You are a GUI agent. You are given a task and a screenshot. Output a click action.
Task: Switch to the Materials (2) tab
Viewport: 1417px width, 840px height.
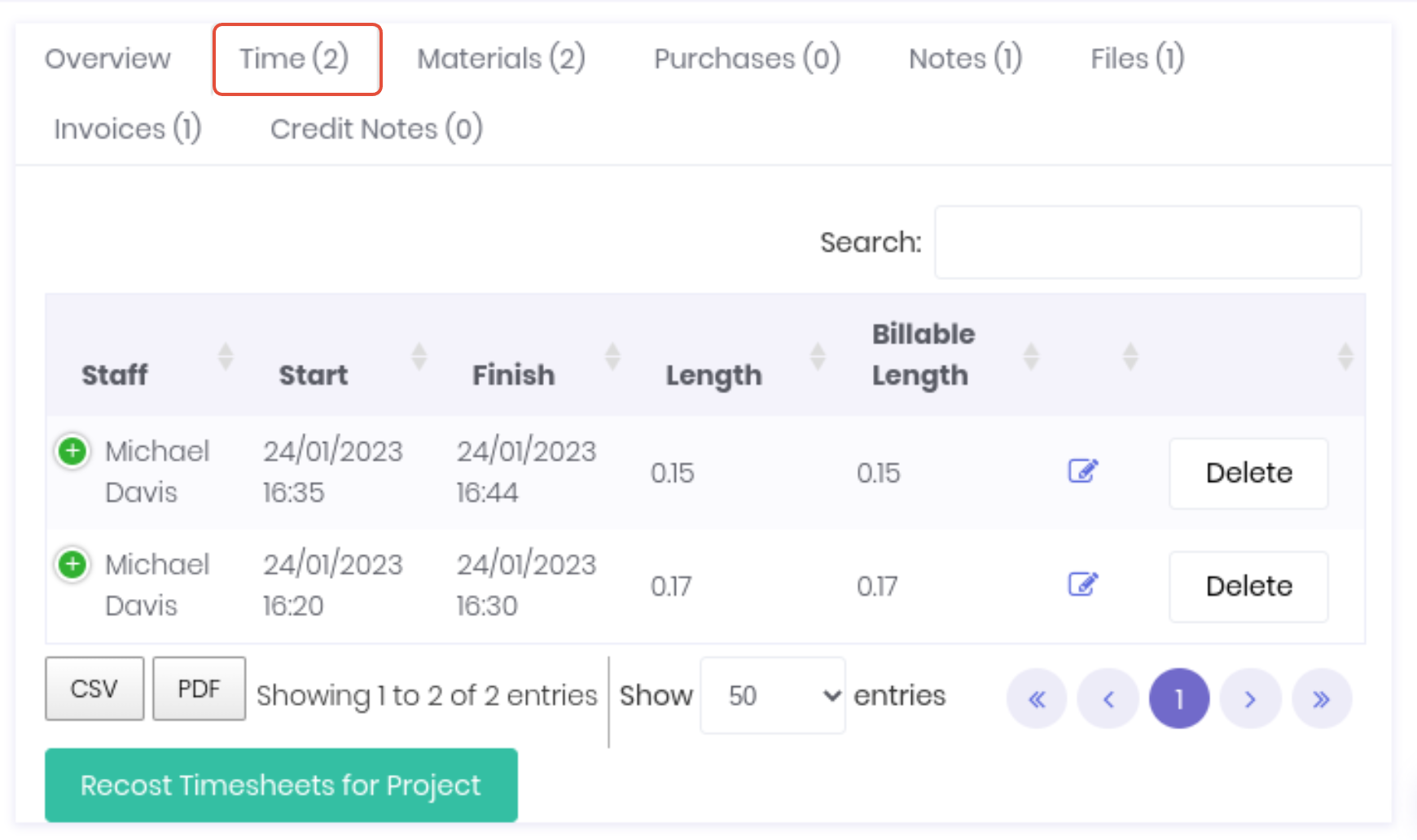tap(501, 59)
